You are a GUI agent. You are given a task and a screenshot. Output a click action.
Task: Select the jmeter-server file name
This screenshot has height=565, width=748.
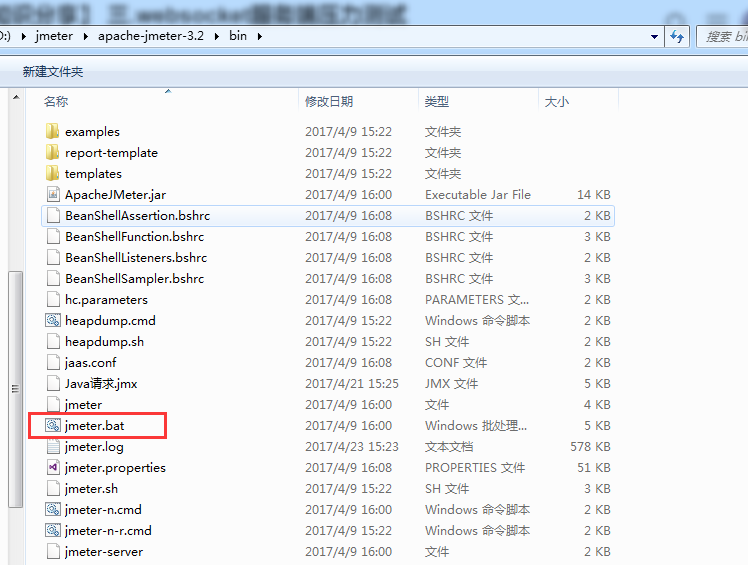[x=104, y=552]
